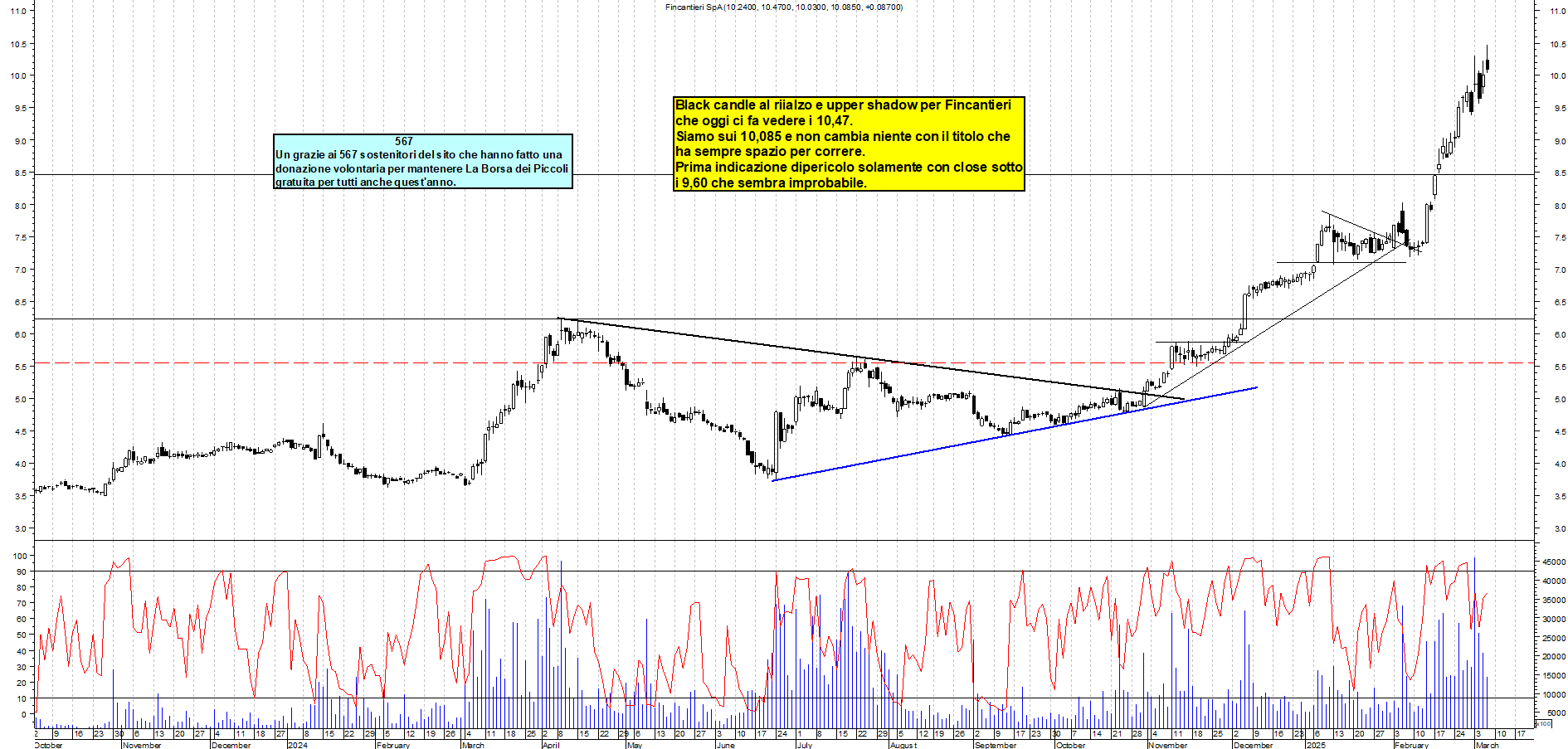Click the latest black candle near 10.0
The height and width of the screenshot is (749, 1568).
click(x=1488, y=65)
